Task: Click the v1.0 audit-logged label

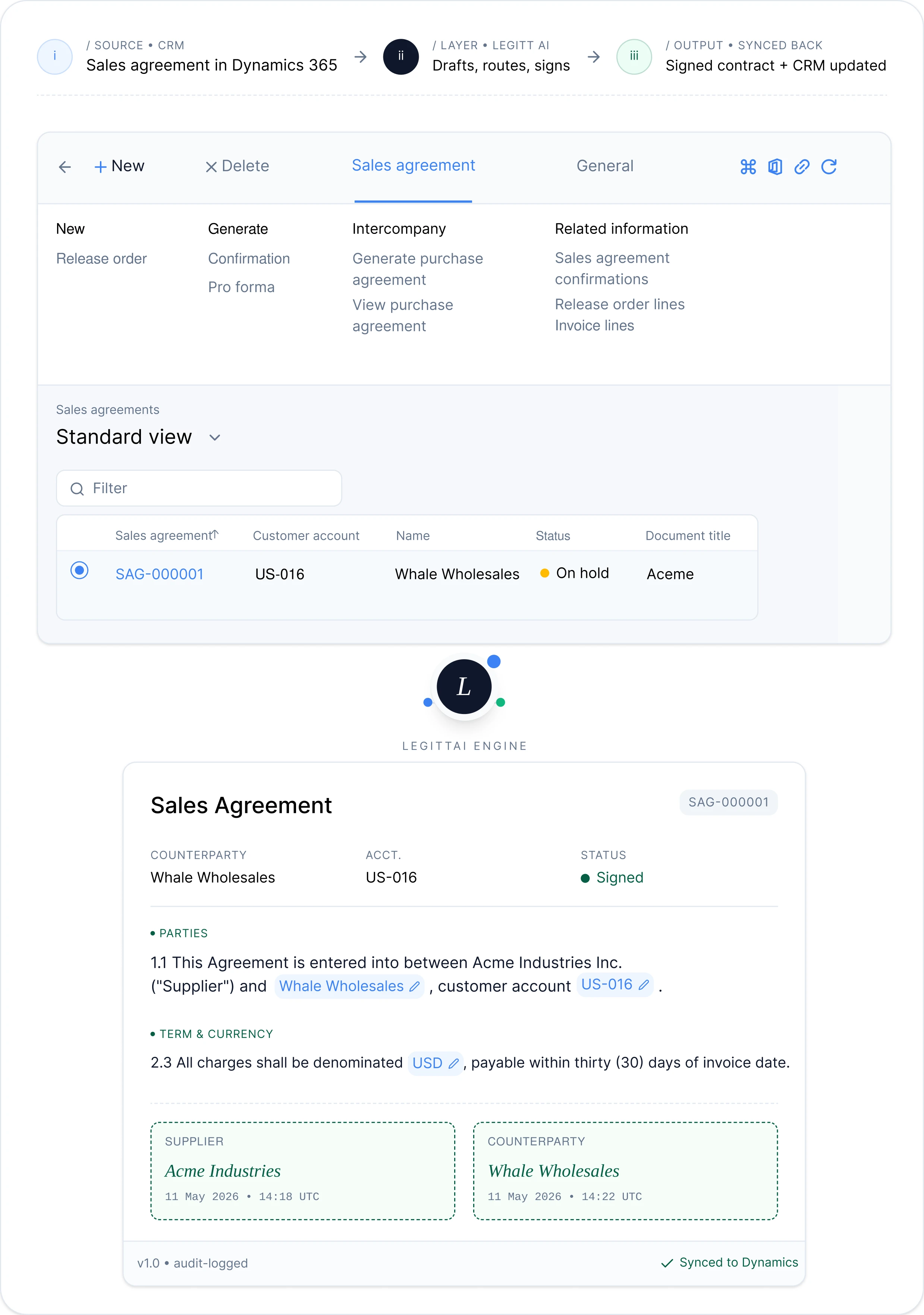Action: [x=192, y=1263]
